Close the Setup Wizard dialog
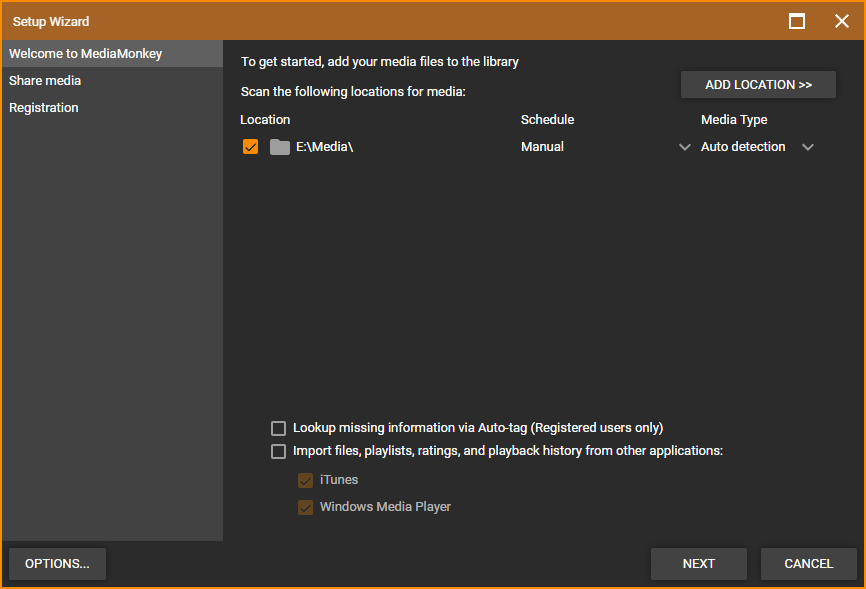 (842, 21)
